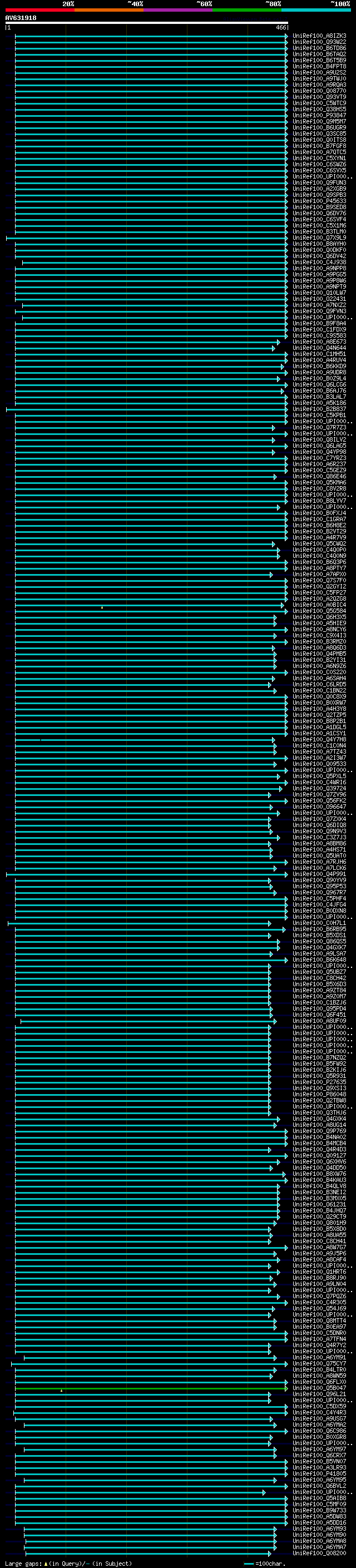The height and width of the screenshot is (1568, 356).
Task: Click the green alignment bar for UniRef100_Q5B047
Action: pos(151,1388)
